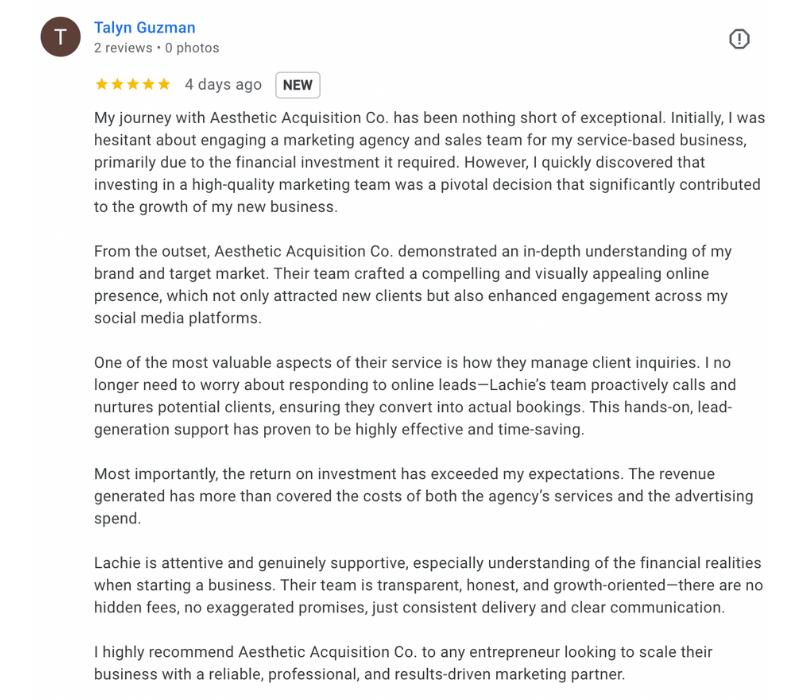The image size is (800, 700).
Task: Click the closing "I highly recommend" paragraph
Action: click(x=403, y=663)
